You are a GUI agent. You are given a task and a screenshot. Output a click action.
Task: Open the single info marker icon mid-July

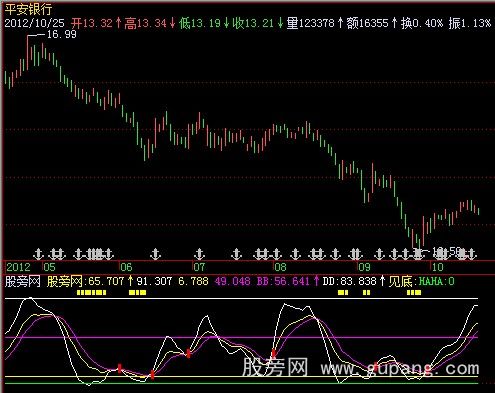(236, 254)
